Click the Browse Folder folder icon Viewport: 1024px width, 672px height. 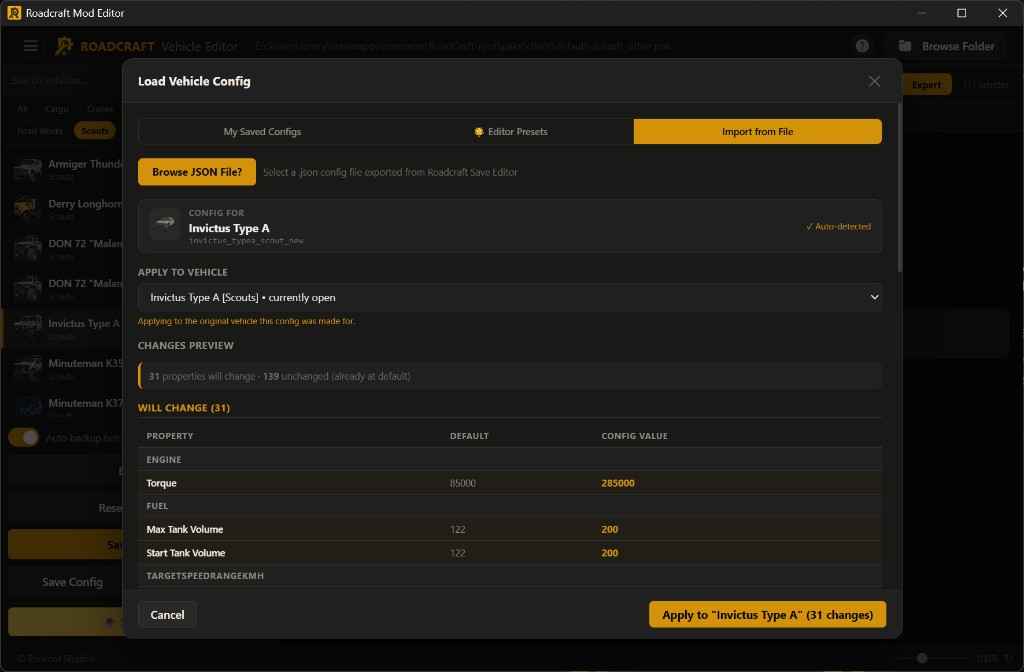[905, 46]
